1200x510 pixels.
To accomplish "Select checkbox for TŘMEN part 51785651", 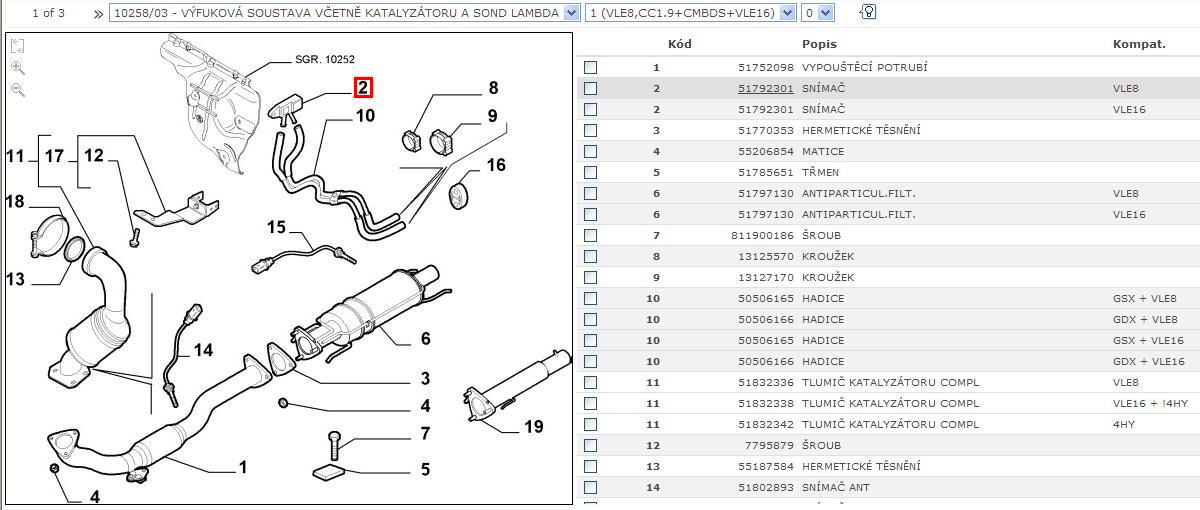I will click(x=591, y=172).
